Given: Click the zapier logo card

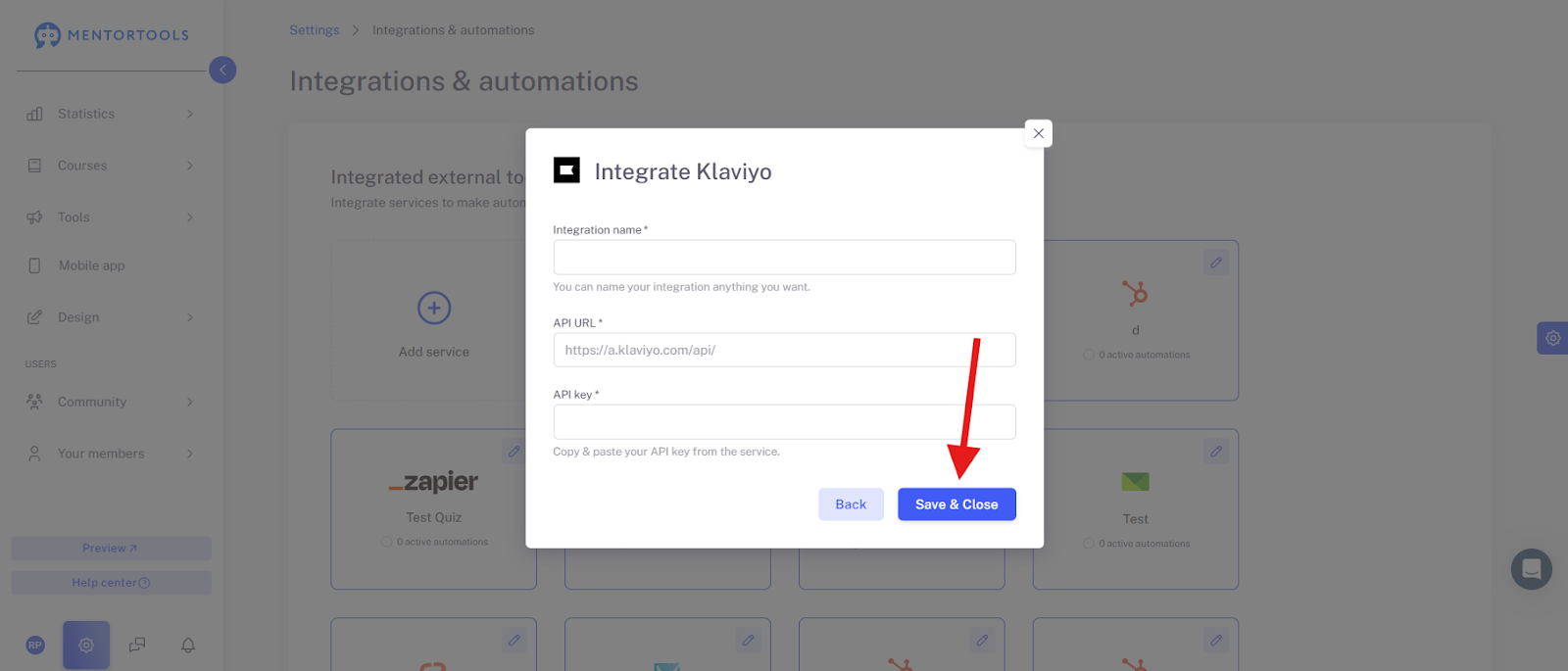Looking at the screenshot, I should point(433,482).
